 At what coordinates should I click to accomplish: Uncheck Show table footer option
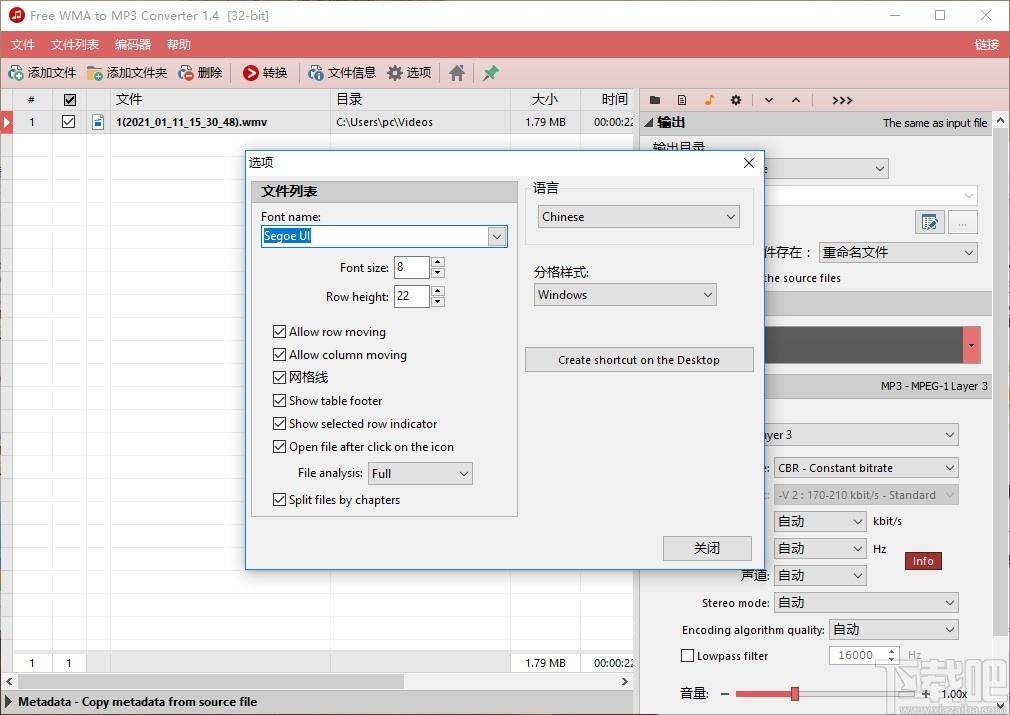point(280,401)
